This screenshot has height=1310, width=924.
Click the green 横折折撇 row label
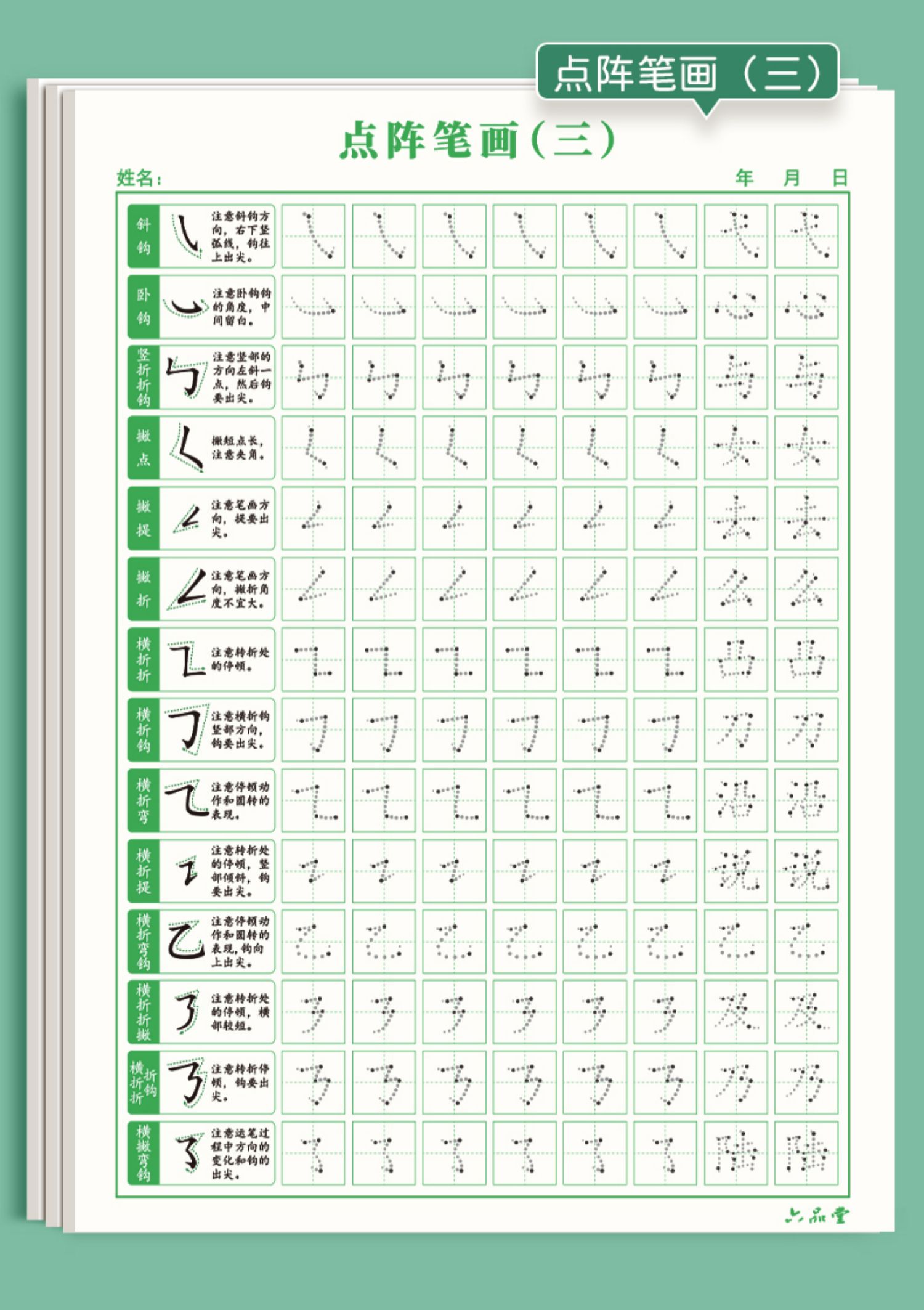(143, 1012)
